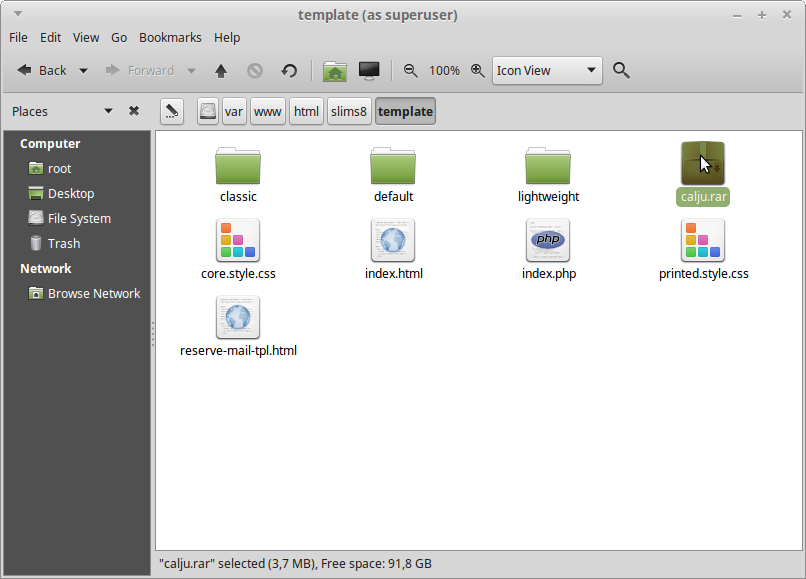Open the File menu
This screenshot has height=579, width=806.
[19, 38]
